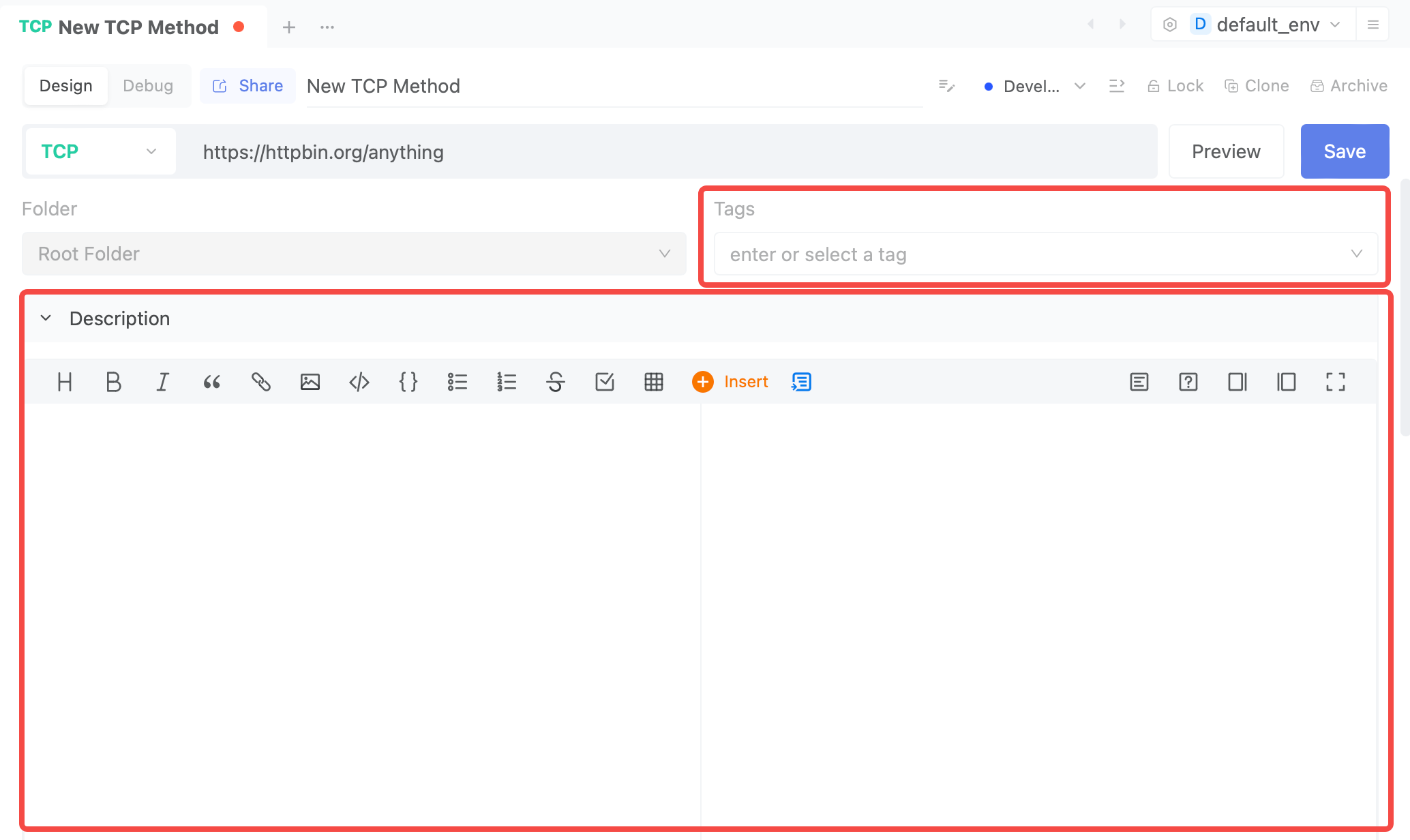The width and height of the screenshot is (1410, 840).
Task: Archive the TCP method
Action: [1349, 86]
